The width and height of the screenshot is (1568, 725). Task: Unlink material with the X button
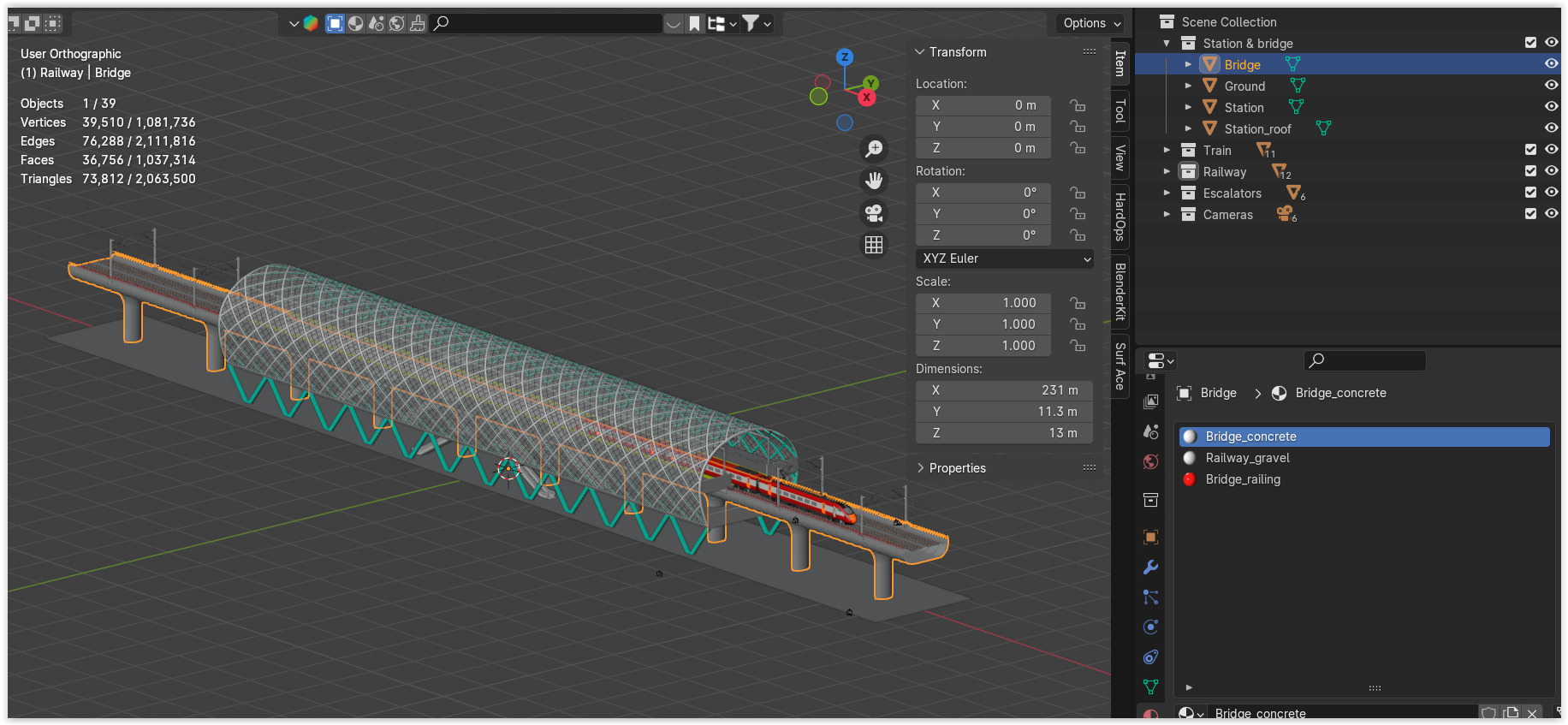[1532, 713]
